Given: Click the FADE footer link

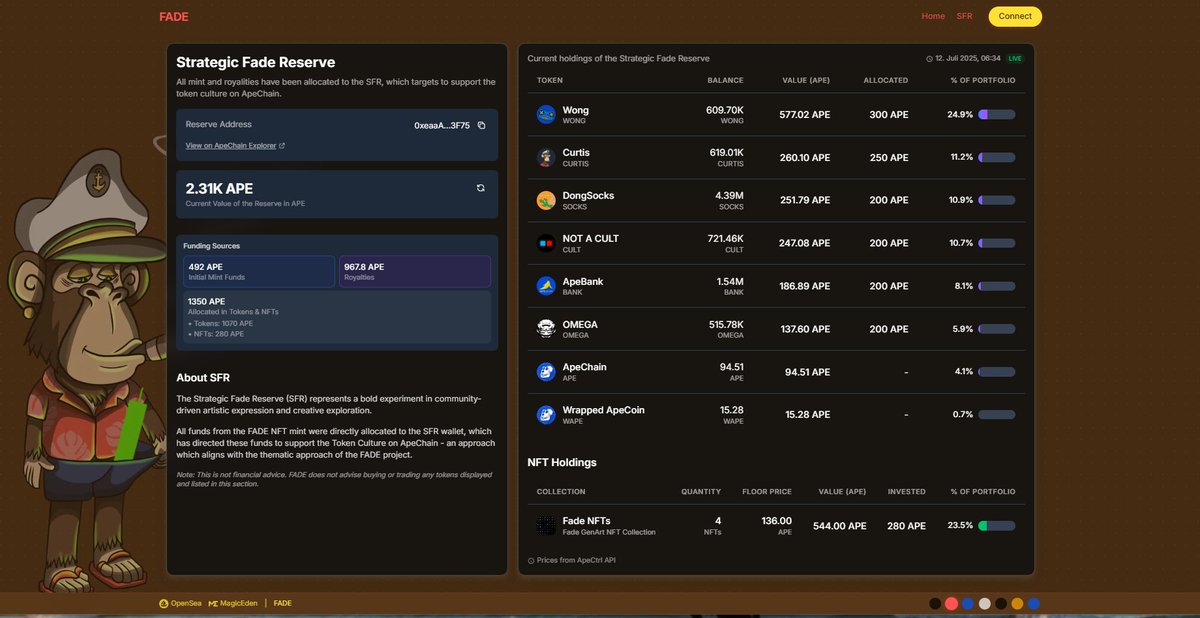Looking at the screenshot, I should click(283, 604).
